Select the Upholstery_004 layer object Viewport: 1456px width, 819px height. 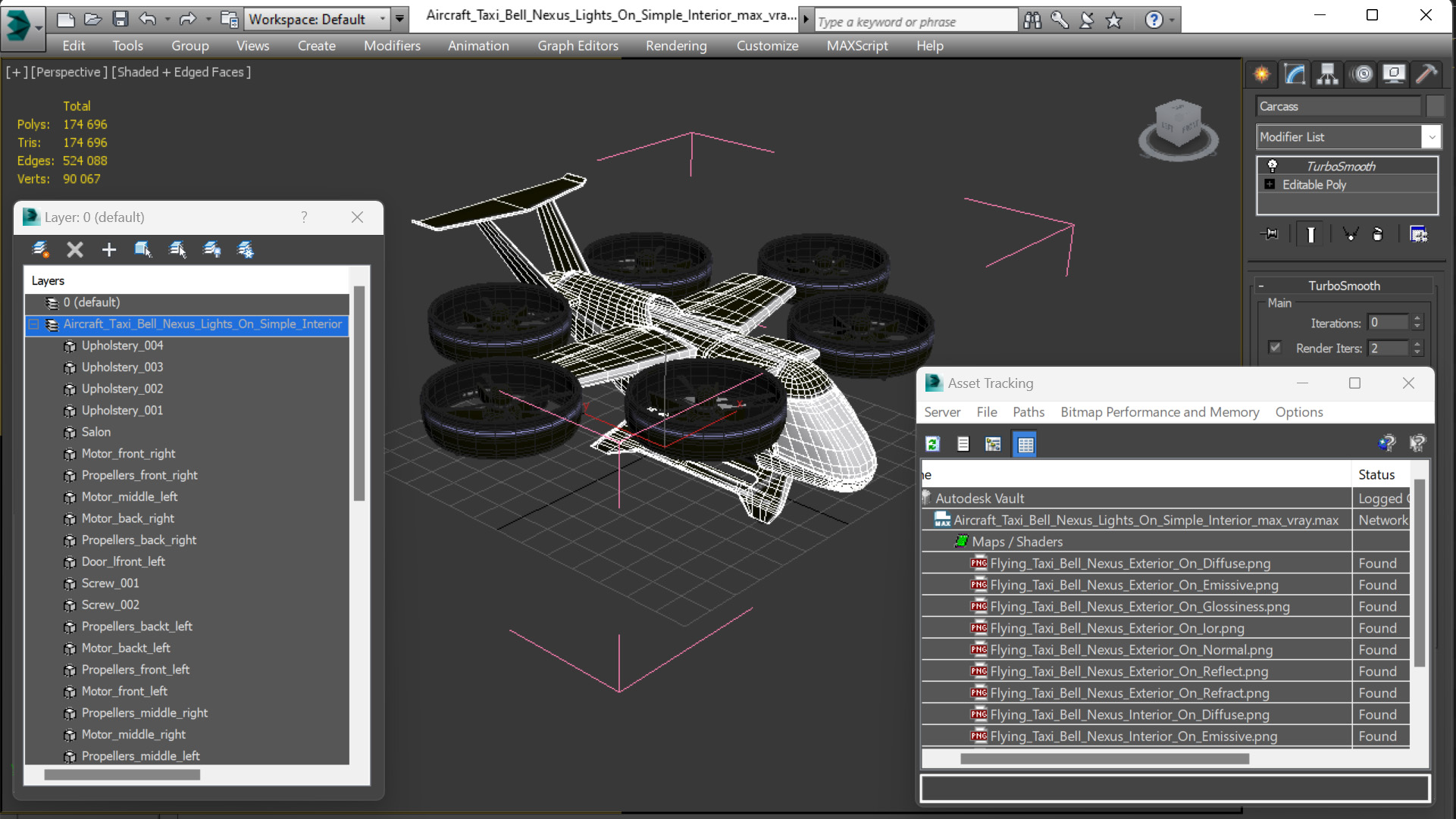click(x=121, y=345)
